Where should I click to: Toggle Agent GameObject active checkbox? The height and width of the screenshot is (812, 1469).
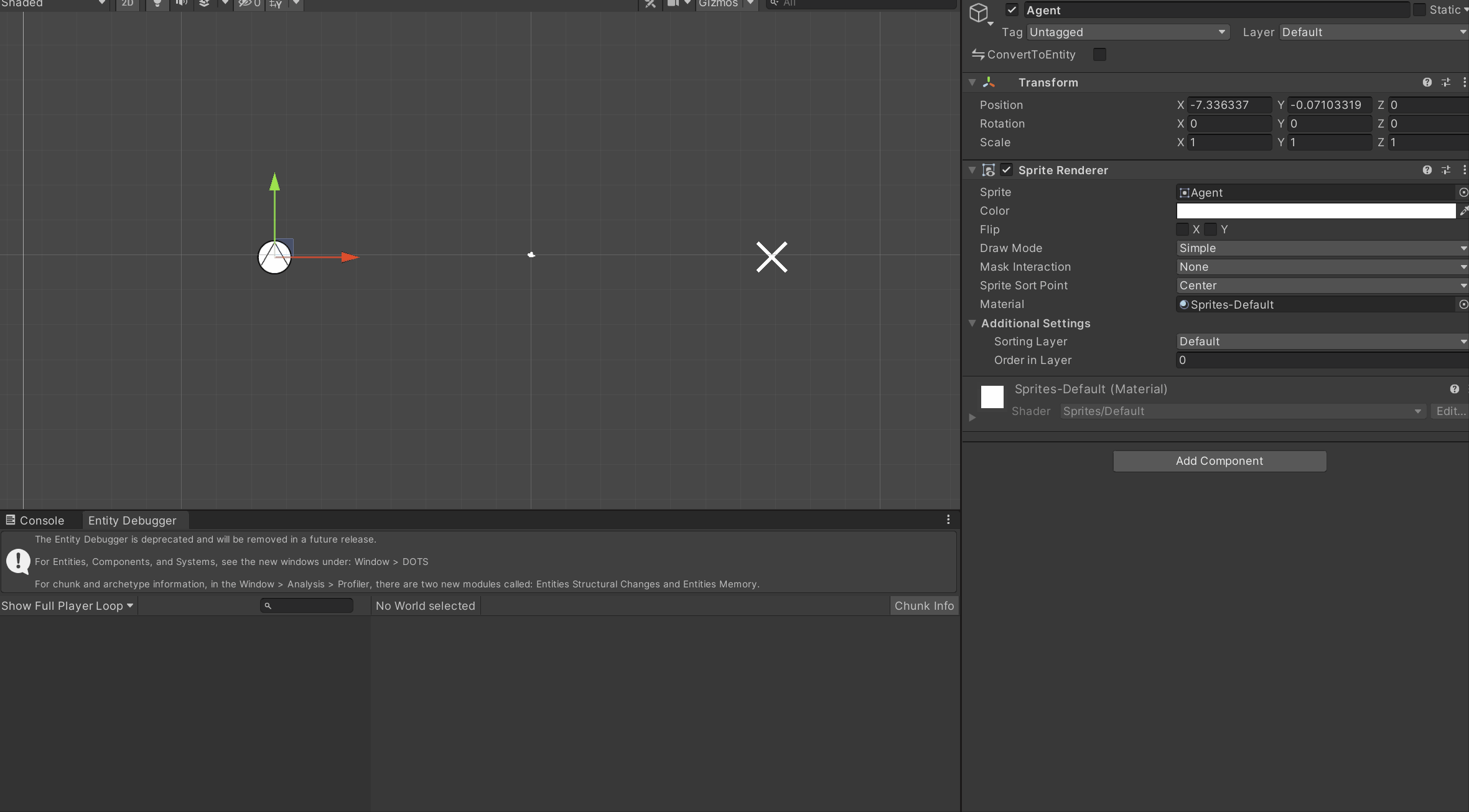point(1012,10)
